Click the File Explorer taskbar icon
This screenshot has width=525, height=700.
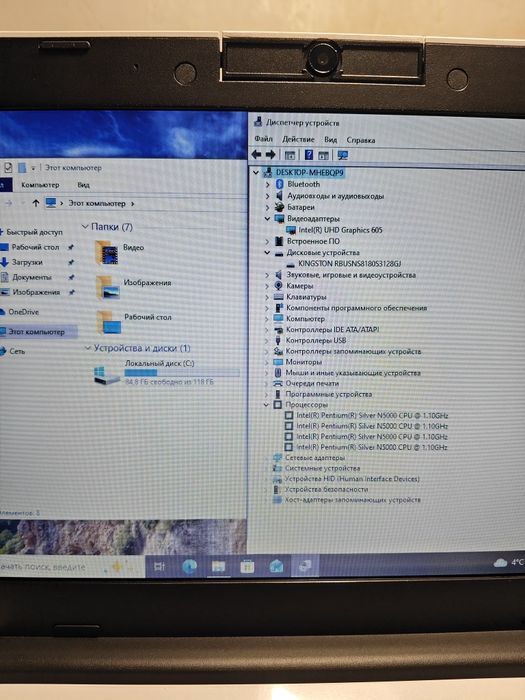(218, 567)
